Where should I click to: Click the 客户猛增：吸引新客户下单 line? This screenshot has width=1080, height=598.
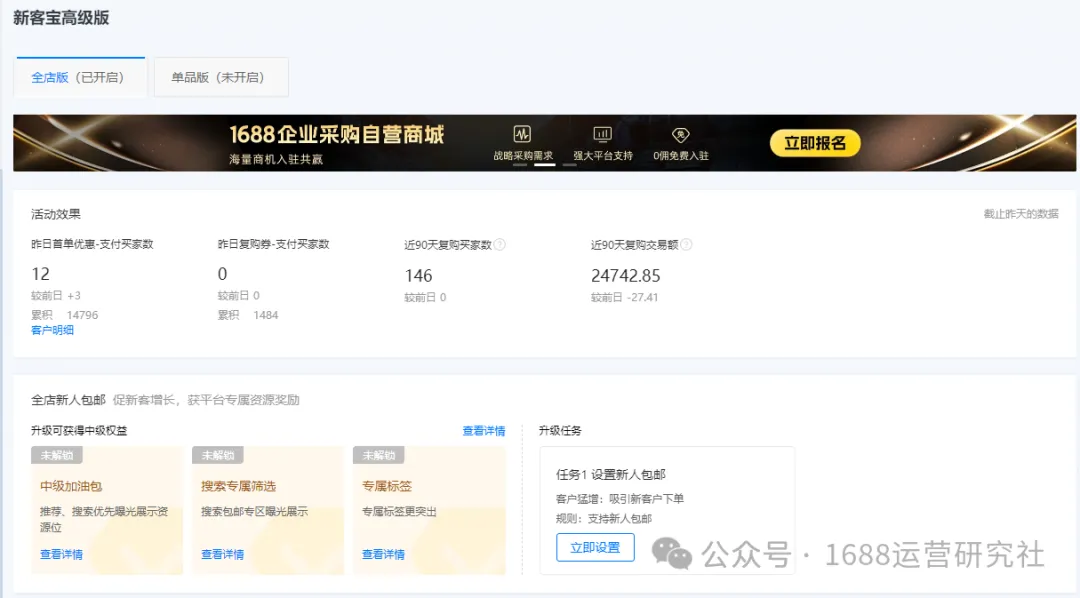point(620,499)
